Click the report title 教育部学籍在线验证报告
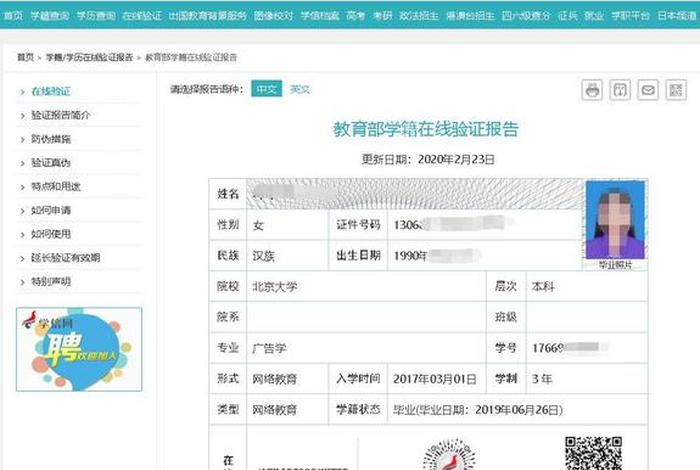This screenshot has height=470, width=700. click(426, 129)
